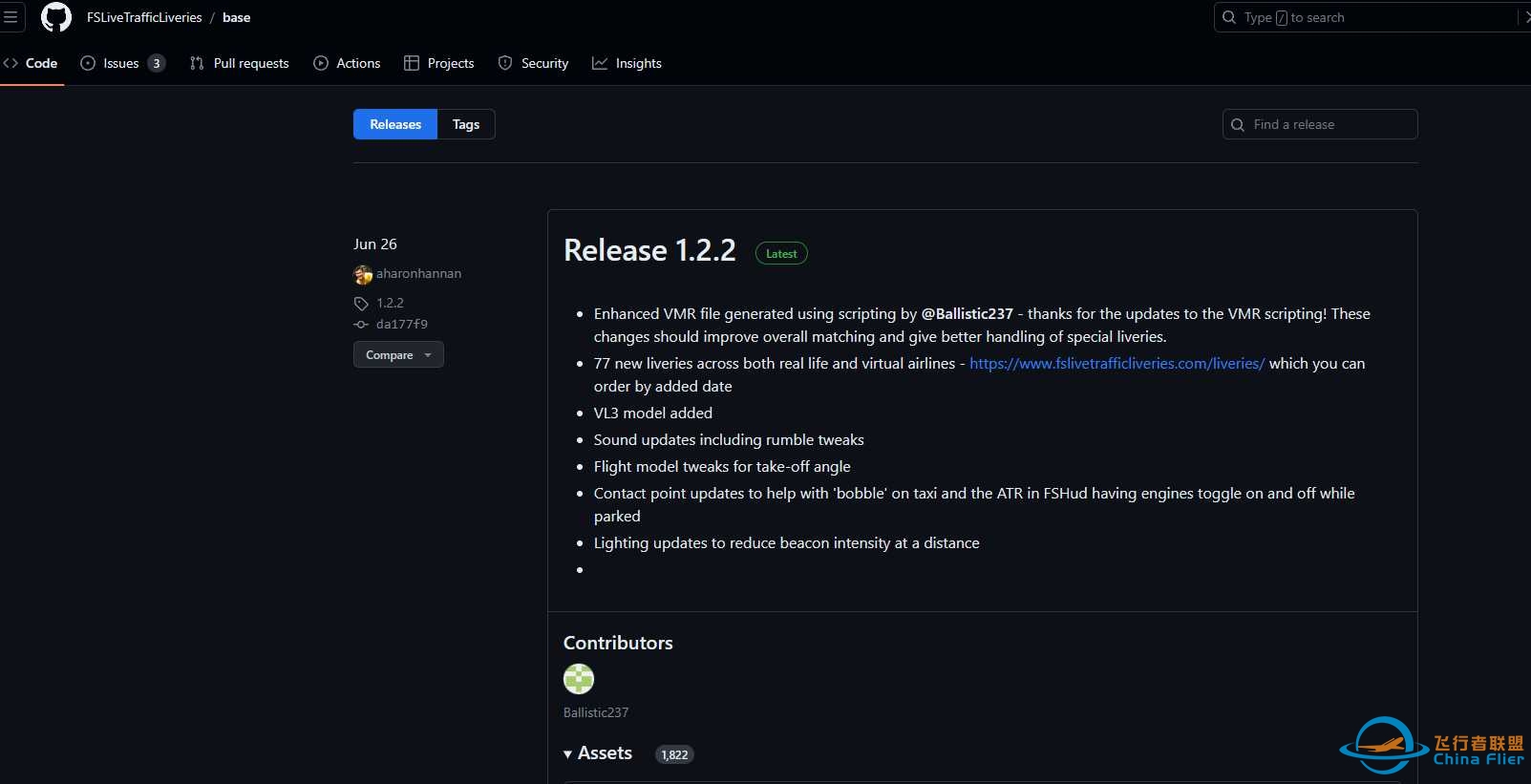Open the Pull requests tab
This screenshot has width=1531, height=784.
tap(240, 63)
